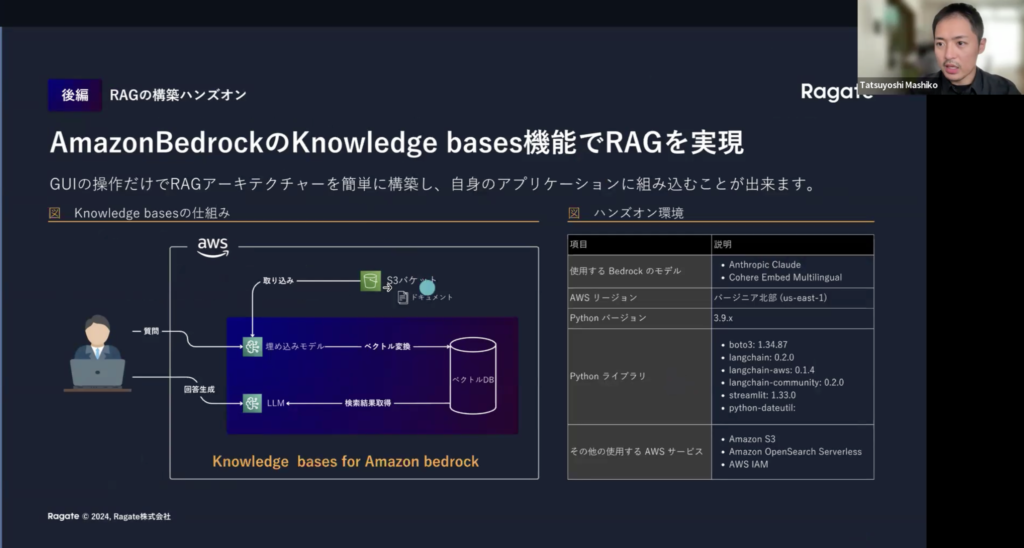Click the green S3 bucket icon
The width and height of the screenshot is (1024, 548).
click(x=370, y=282)
